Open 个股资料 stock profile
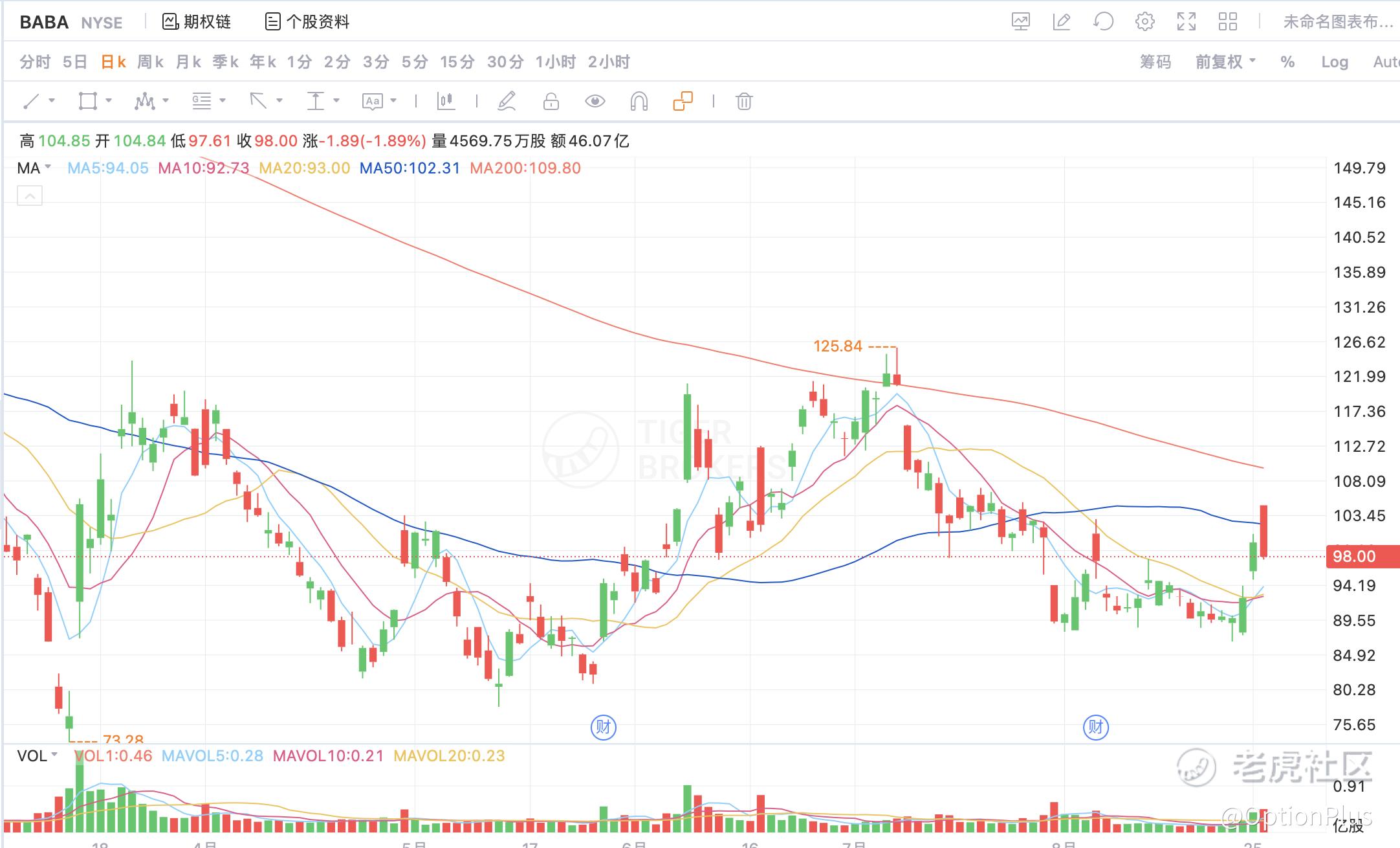The image size is (1400, 848). pyautogui.click(x=308, y=22)
